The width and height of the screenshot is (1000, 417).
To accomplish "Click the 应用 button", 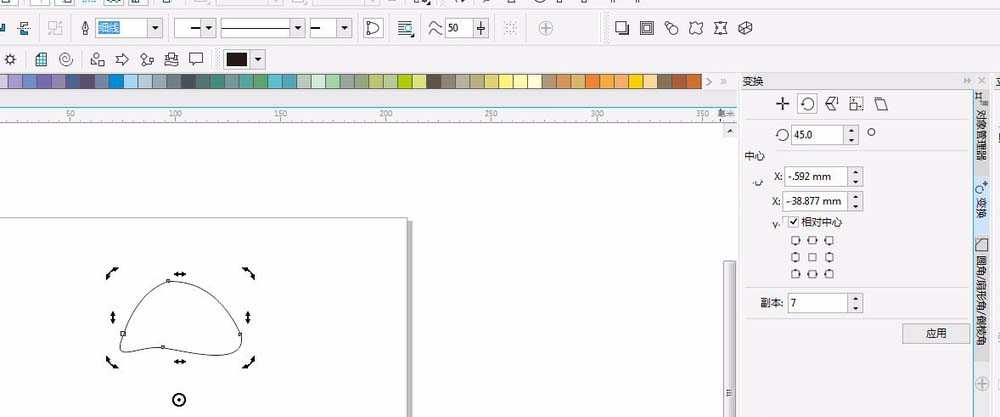I will pyautogui.click(x=935, y=334).
